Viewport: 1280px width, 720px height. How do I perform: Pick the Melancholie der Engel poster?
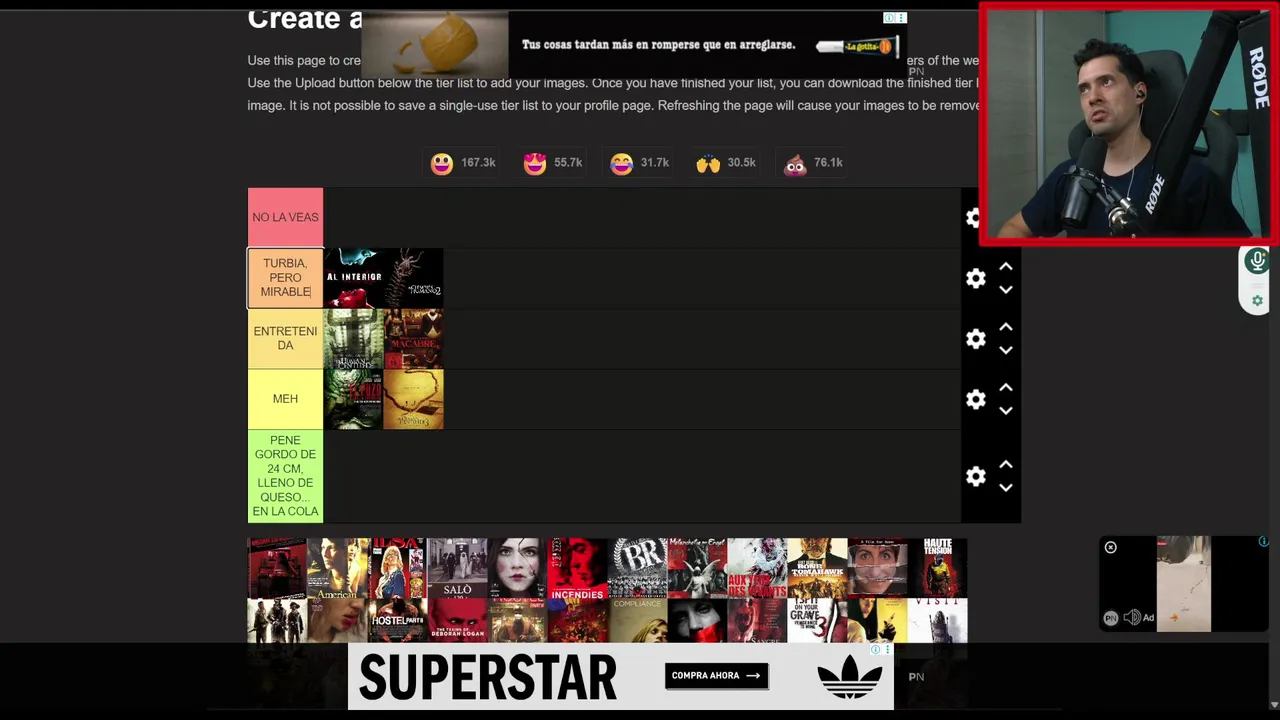click(x=697, y=568)
